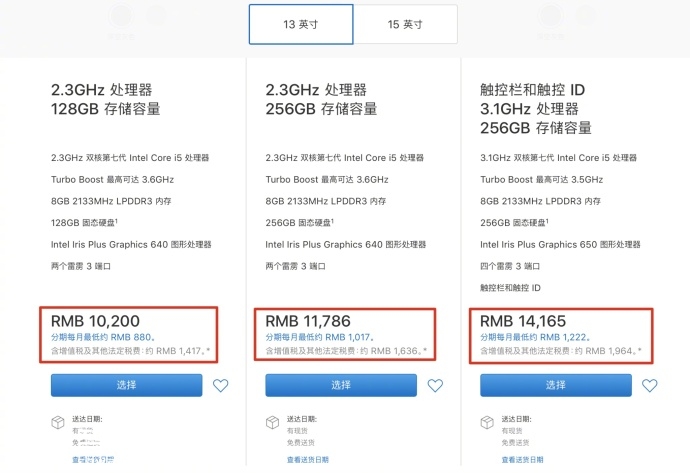Click 选择 for the 2.3GHz 256GB model
690x473 pixels.
click(341, 385)
